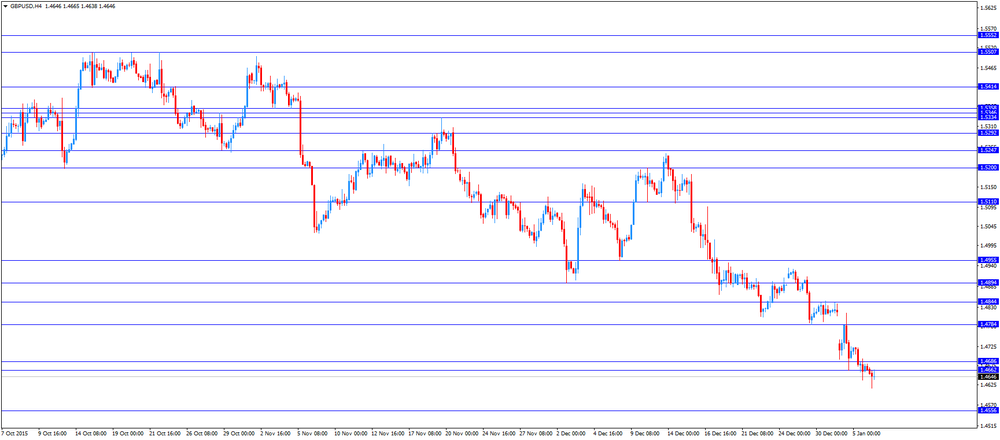The width and height of the screenshot is (1000, 440).
Task: Select the 1.5292 blue price label
Action: coord(987,133)
